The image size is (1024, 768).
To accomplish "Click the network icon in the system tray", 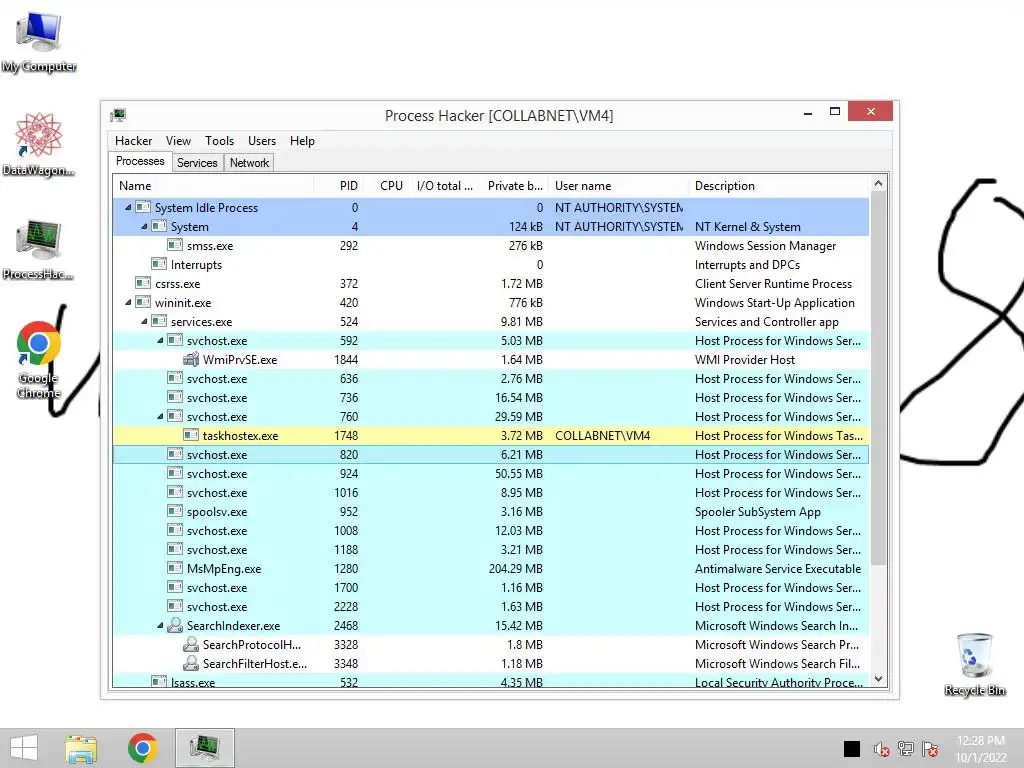I will point(906,749).
